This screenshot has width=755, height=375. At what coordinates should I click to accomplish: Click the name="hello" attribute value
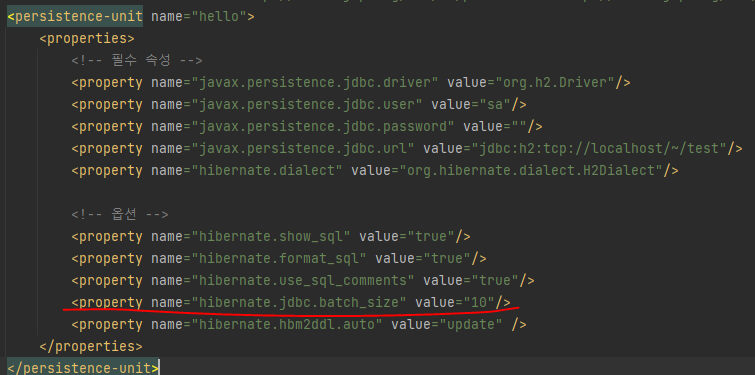coord(219,17)
